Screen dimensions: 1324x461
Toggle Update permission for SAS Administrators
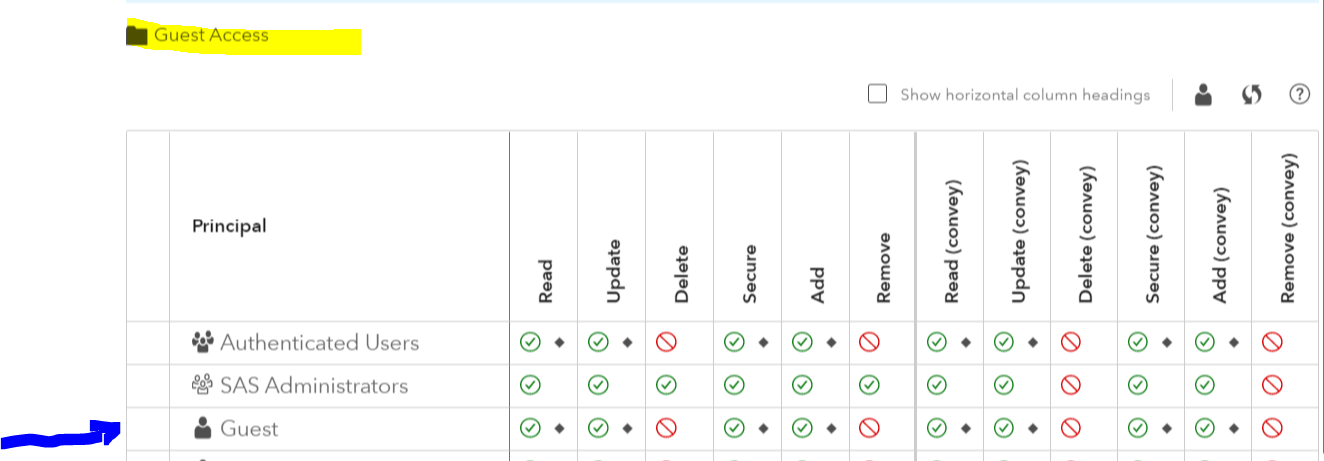[598, 386]
